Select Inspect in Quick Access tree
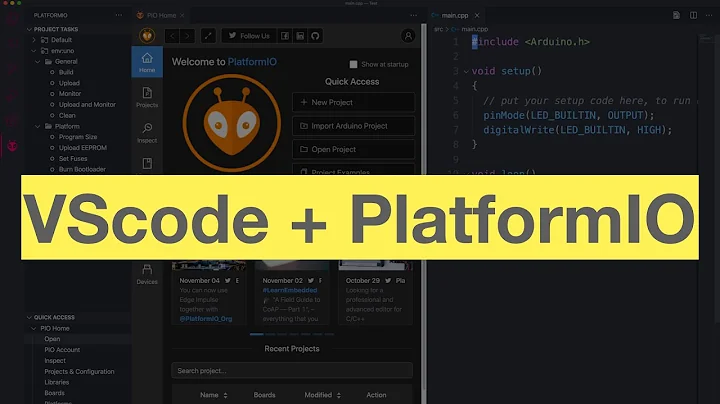720x404 pixels. tap(55, 361)
